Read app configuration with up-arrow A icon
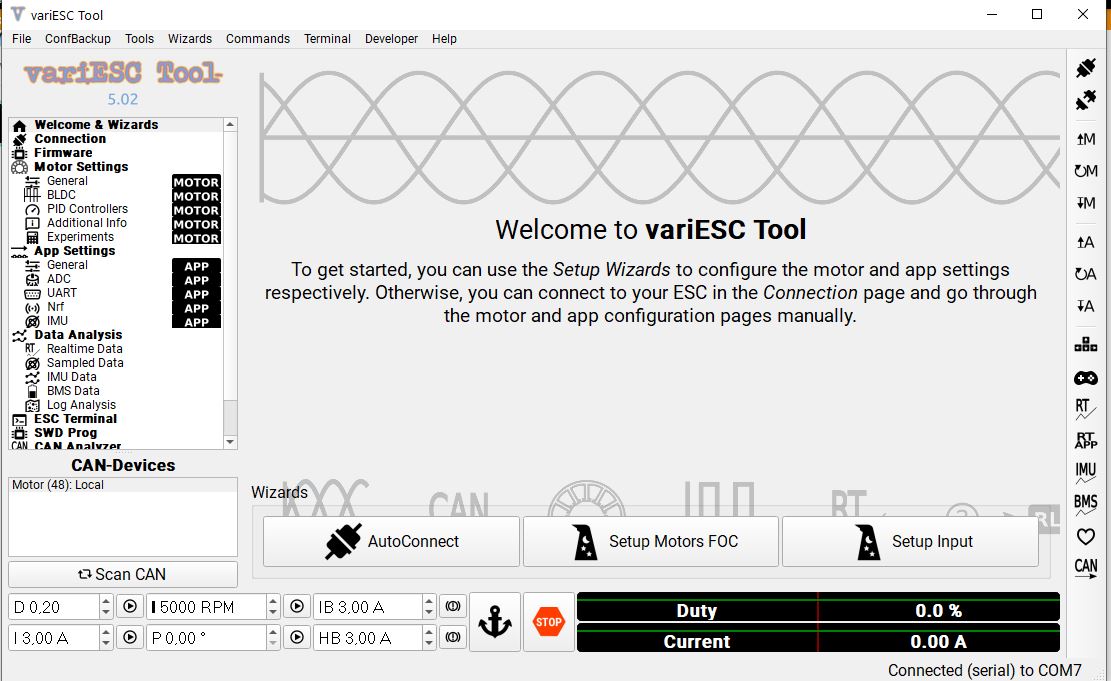Image resolution: width=1111 pixels, height=681 pixels. tap(1085, 242)
